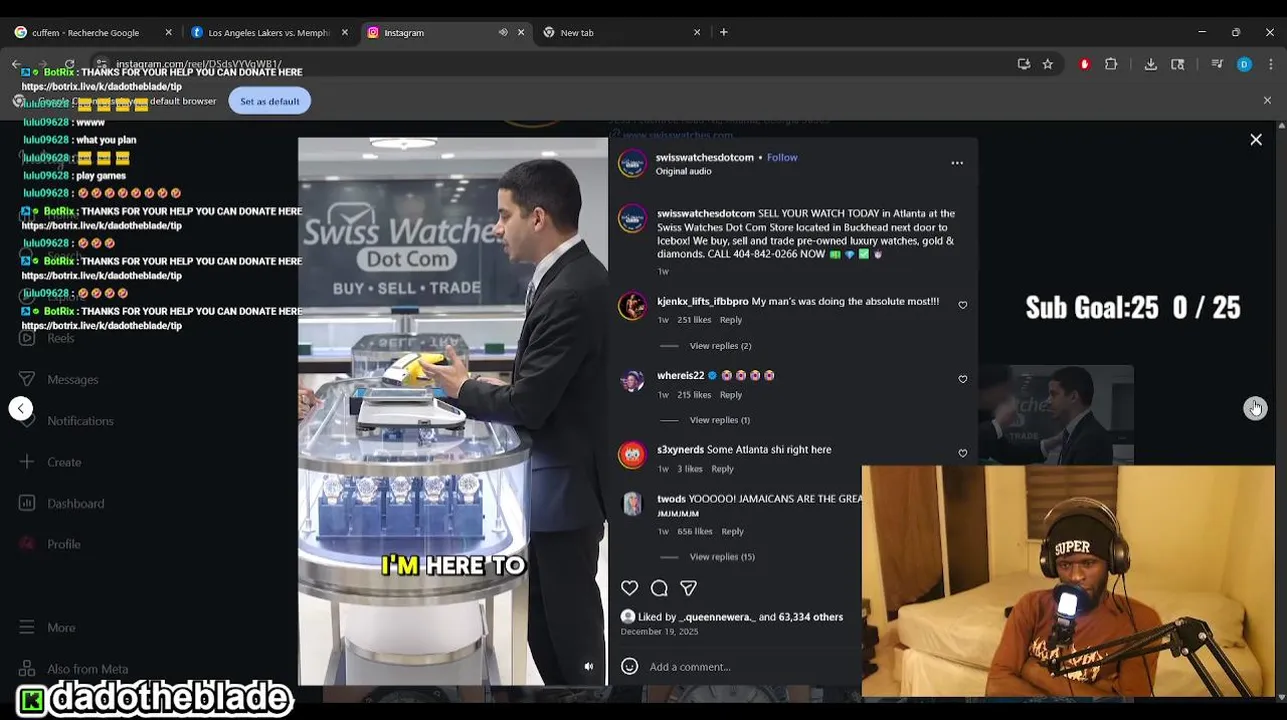Click Set as default browser button
The width and height of the screenshot is (1287, 720).
tap(270, 101)
